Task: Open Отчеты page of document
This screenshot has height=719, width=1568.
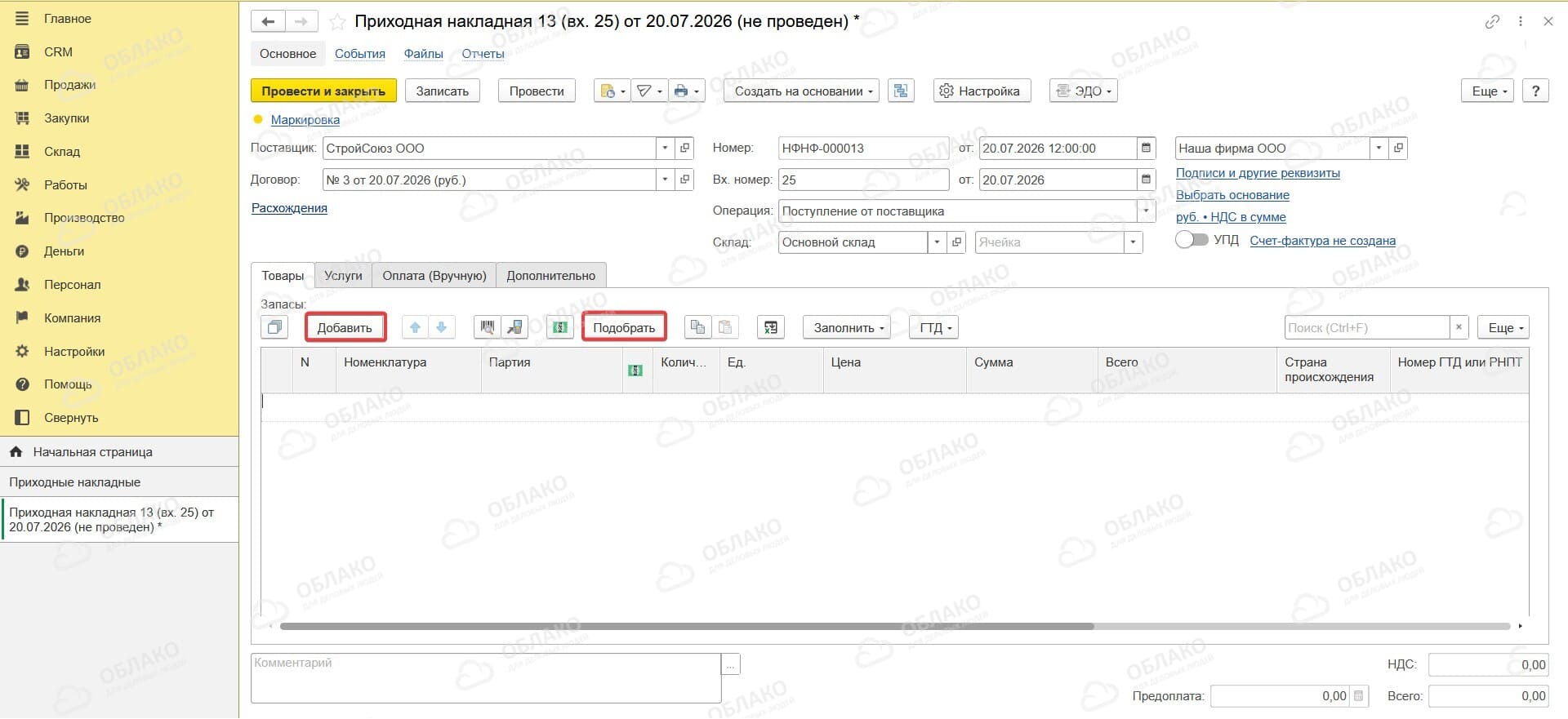Action: 483,54
